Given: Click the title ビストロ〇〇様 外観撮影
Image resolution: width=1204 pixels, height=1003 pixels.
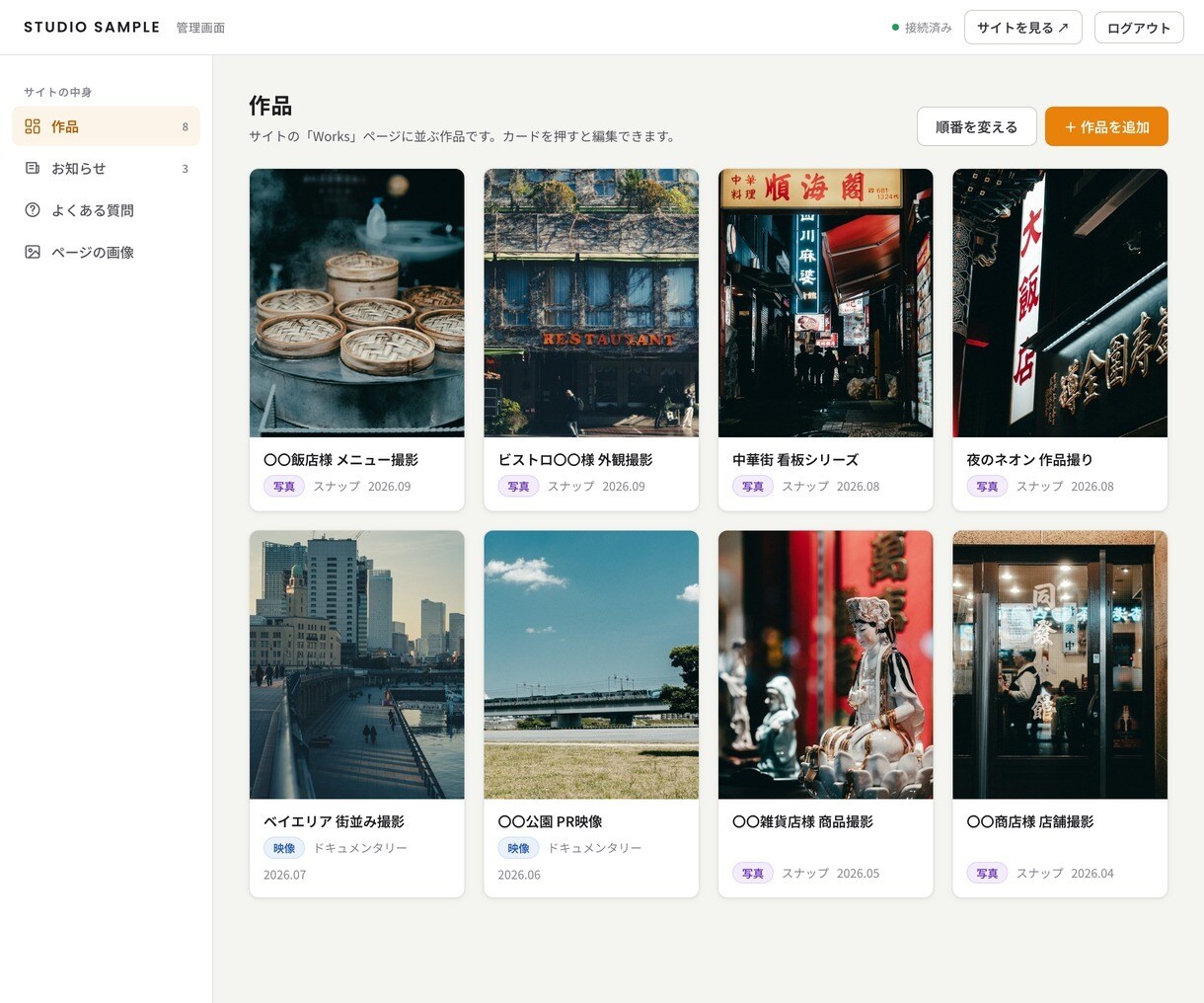Looking at the screenshot, I should [x=575, y=460].
